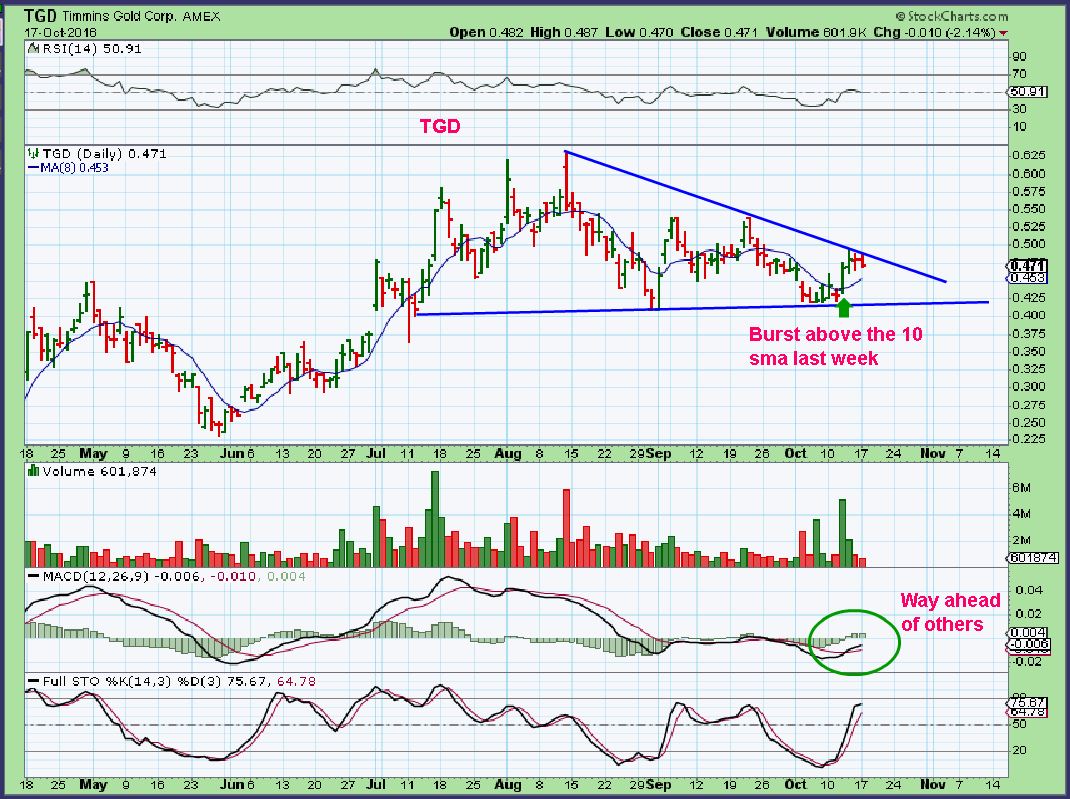Click the bold 0.471 price tag on axis
The image size is (1070, 799).
point(1027,265)
